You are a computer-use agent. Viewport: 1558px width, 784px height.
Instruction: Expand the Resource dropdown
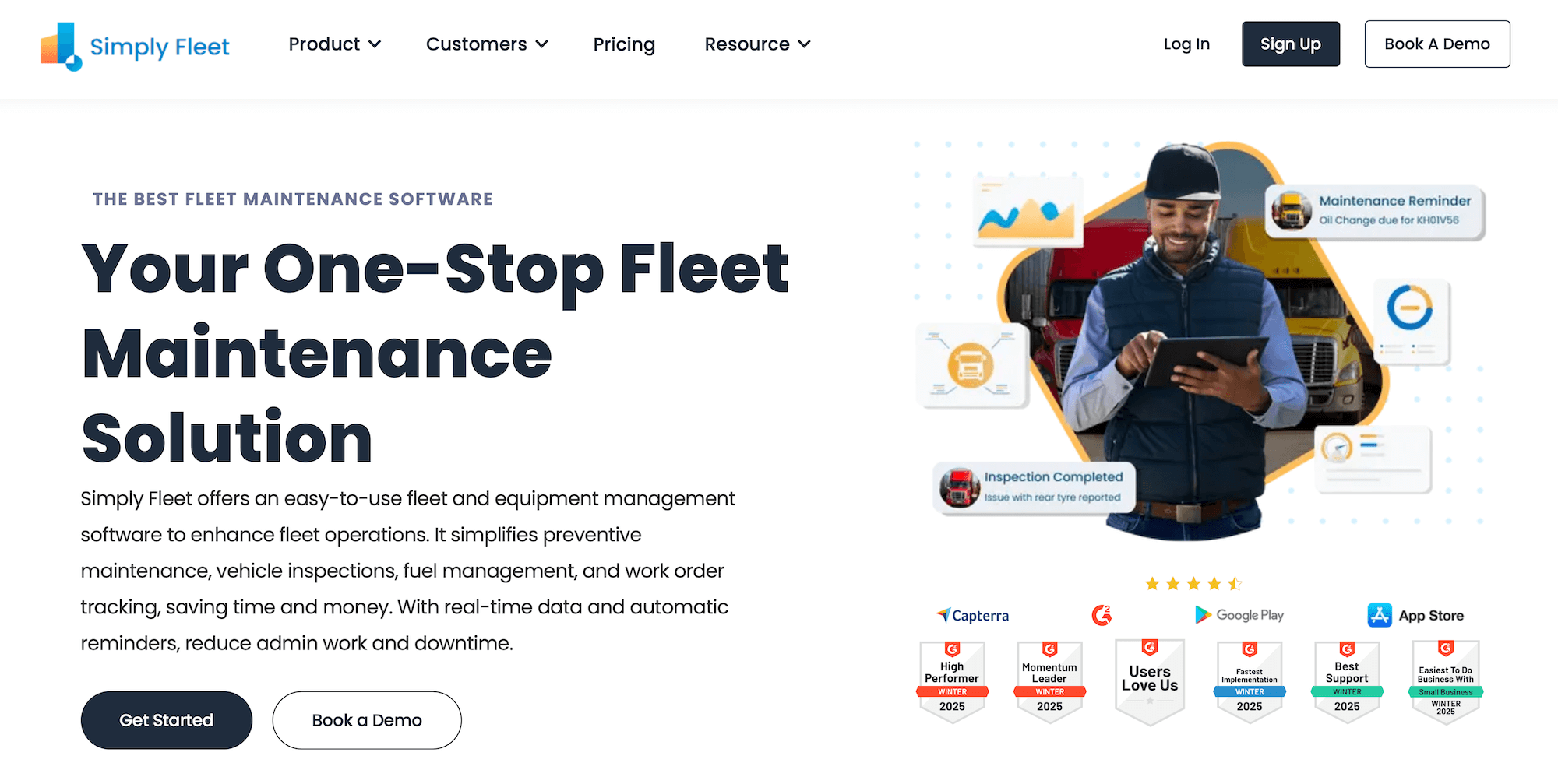(756, 44)
